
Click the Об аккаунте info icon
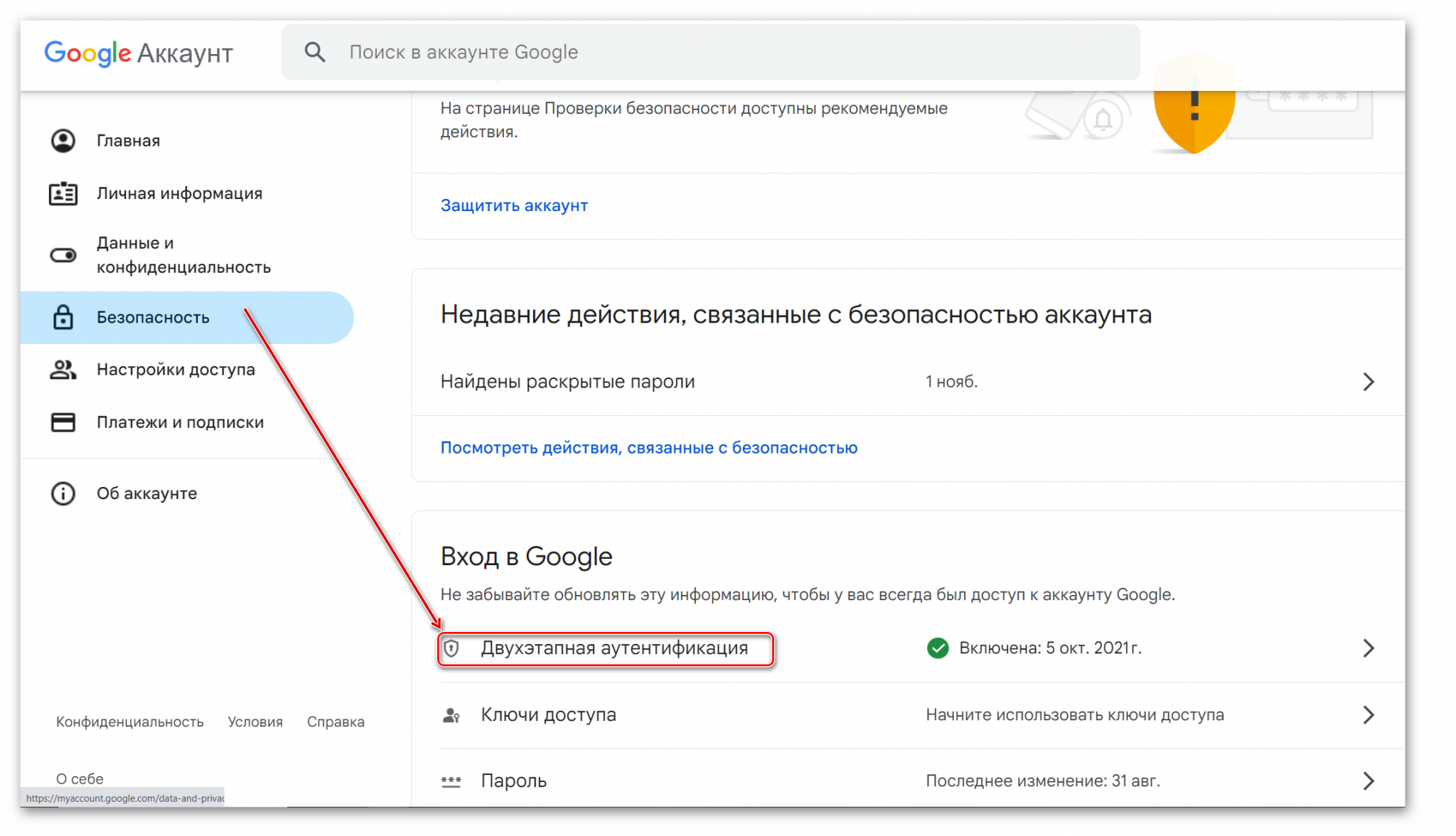point(63,493)
